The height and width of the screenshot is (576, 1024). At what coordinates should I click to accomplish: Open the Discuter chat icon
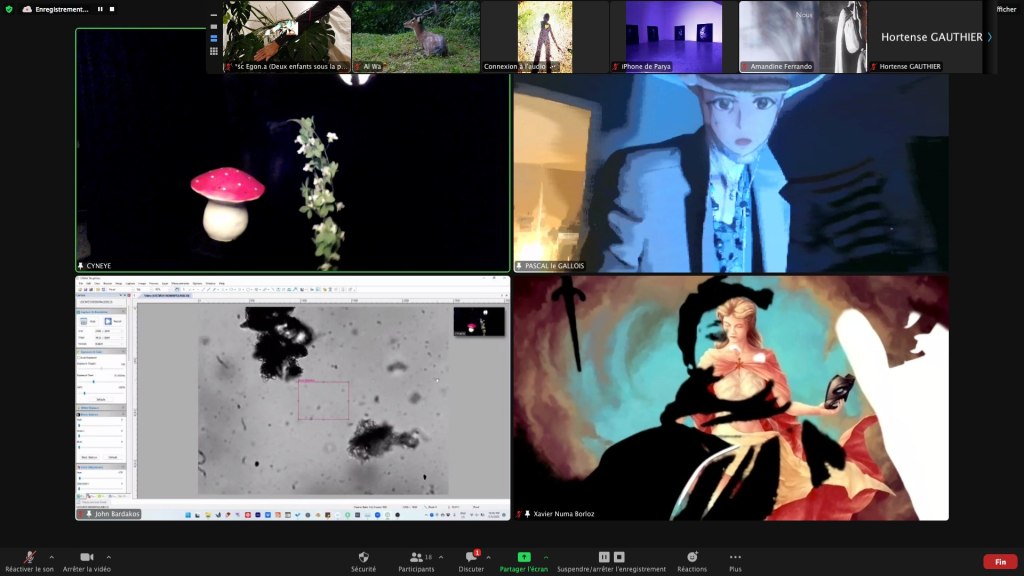coord(471,557)
